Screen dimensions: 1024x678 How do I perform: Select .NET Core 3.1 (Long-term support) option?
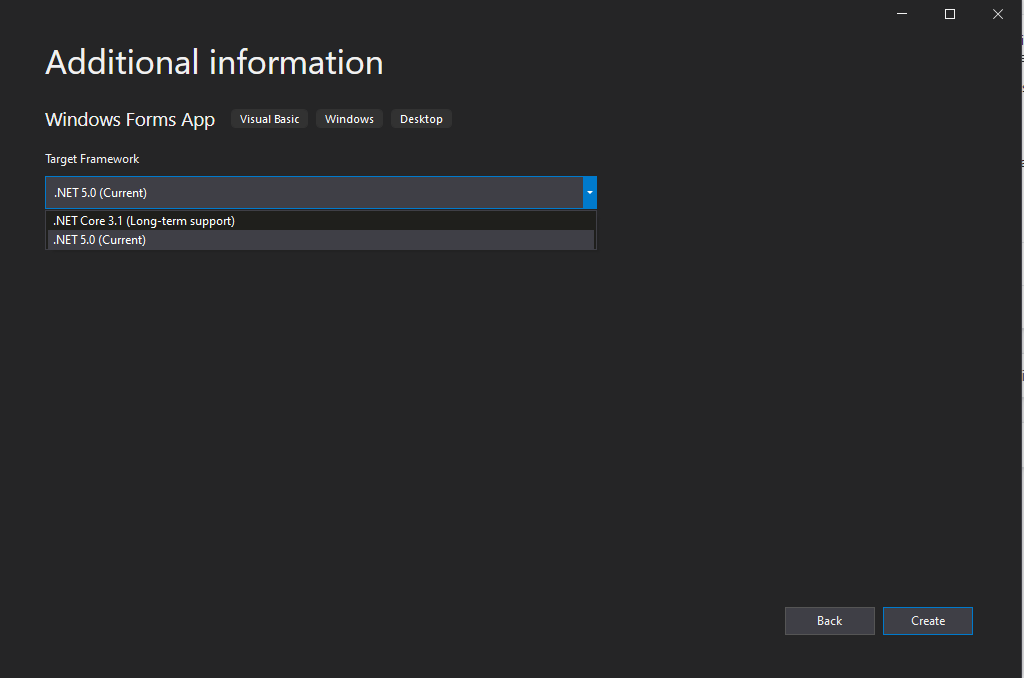pyautogui.click(x=321, y=221)
